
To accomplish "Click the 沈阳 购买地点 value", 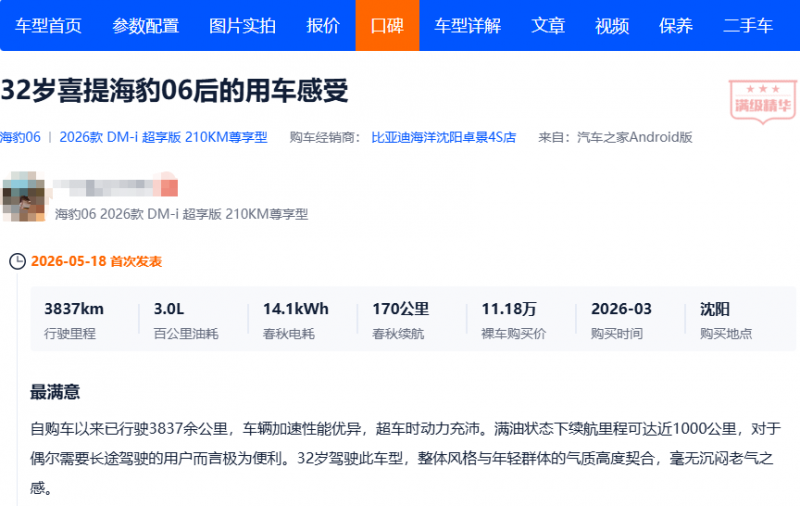I will click(x=715, y=309).
